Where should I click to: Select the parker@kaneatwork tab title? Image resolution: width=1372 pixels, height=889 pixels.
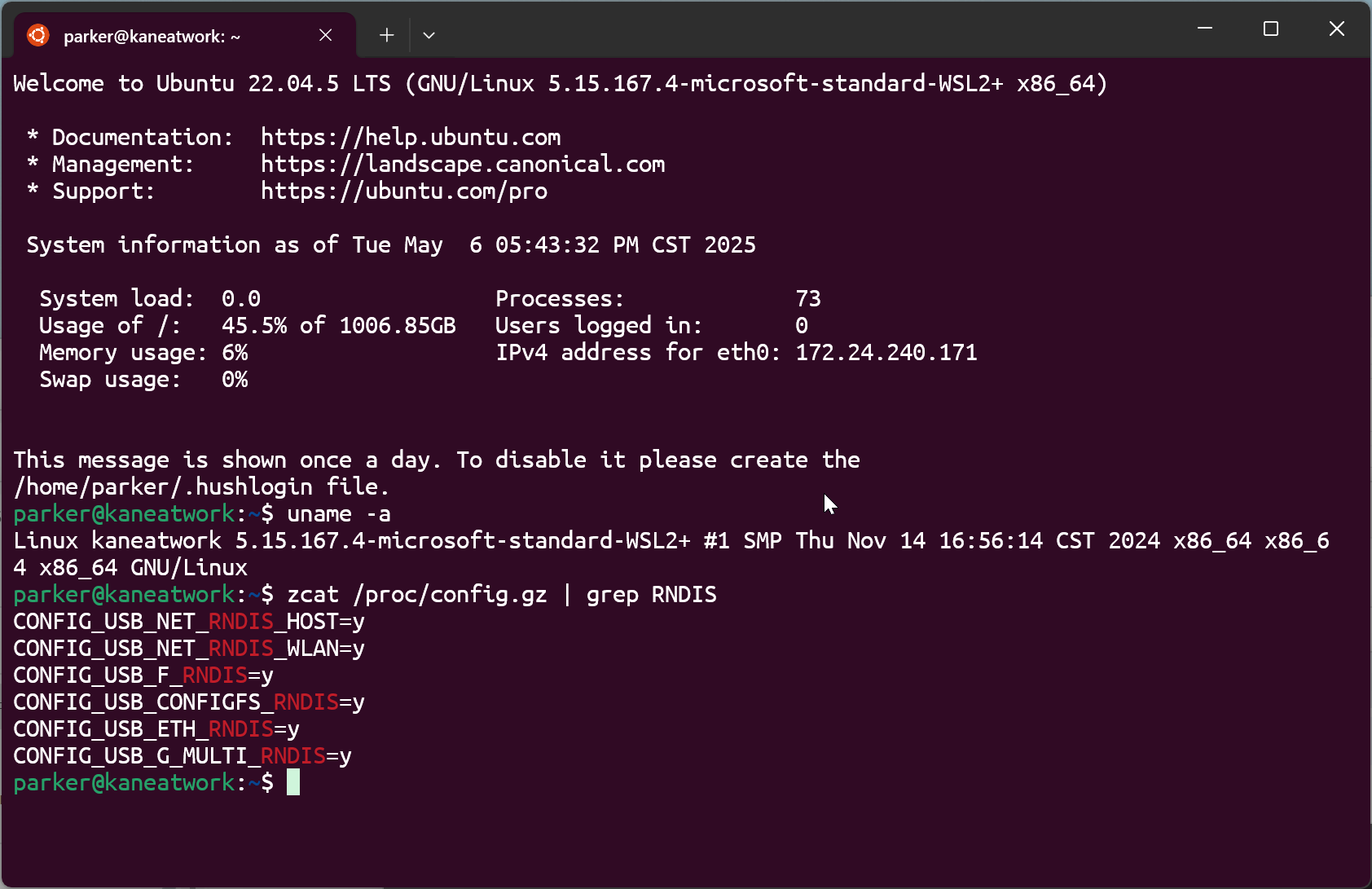(152, 36)
